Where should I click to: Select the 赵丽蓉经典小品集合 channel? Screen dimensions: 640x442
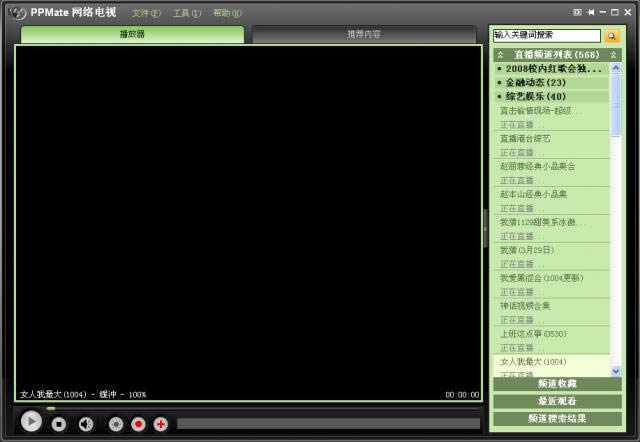(552, 173)
